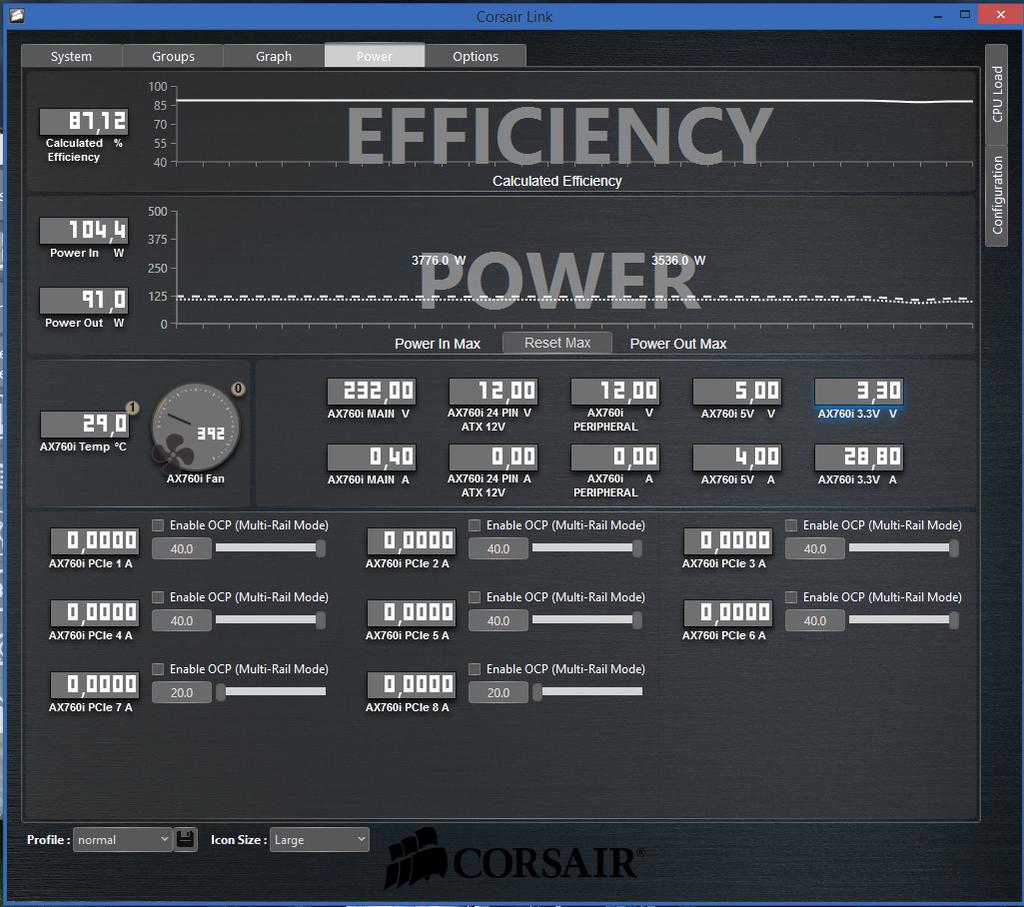Image resolution: width=1024 pixels, height=907 pixels.
Task: Adjust the PCIe 3 OCP limit slider
Action: (904, 548)
